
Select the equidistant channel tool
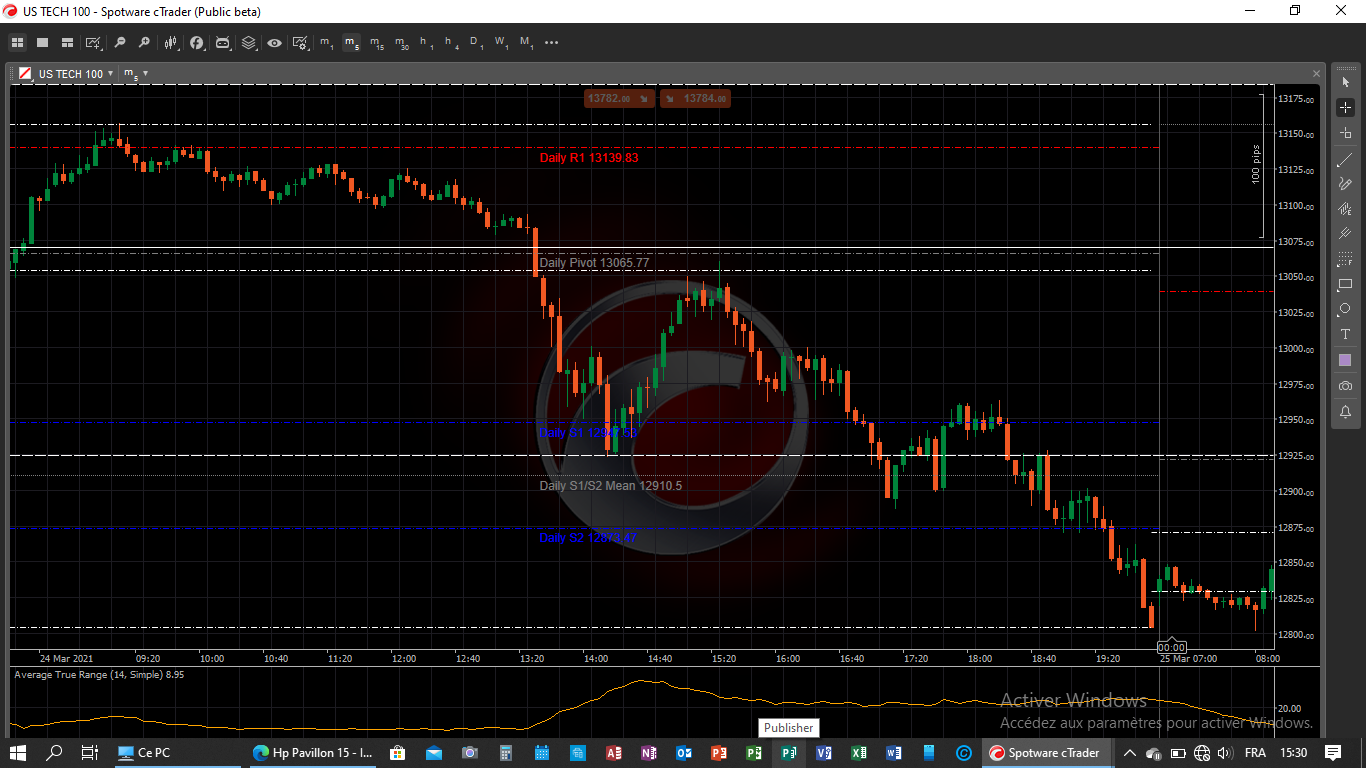1345,209
